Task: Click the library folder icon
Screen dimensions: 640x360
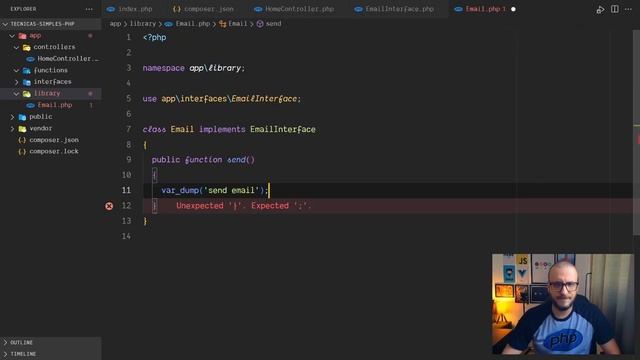Action: point(27,94)
